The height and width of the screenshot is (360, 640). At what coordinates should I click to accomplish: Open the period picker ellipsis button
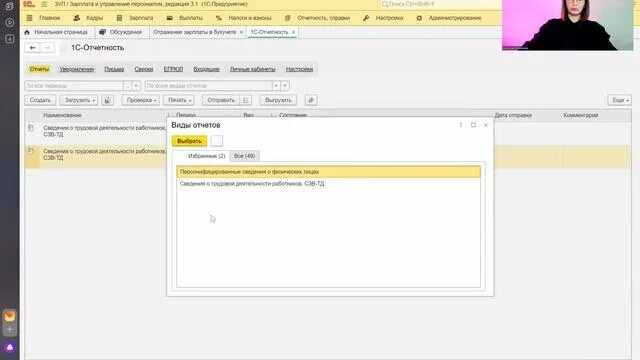tap(127, 86)
